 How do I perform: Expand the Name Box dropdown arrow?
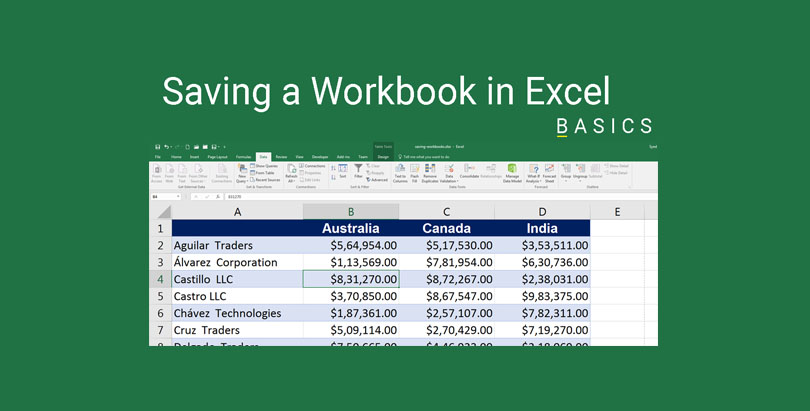click(x=178, y=197)
